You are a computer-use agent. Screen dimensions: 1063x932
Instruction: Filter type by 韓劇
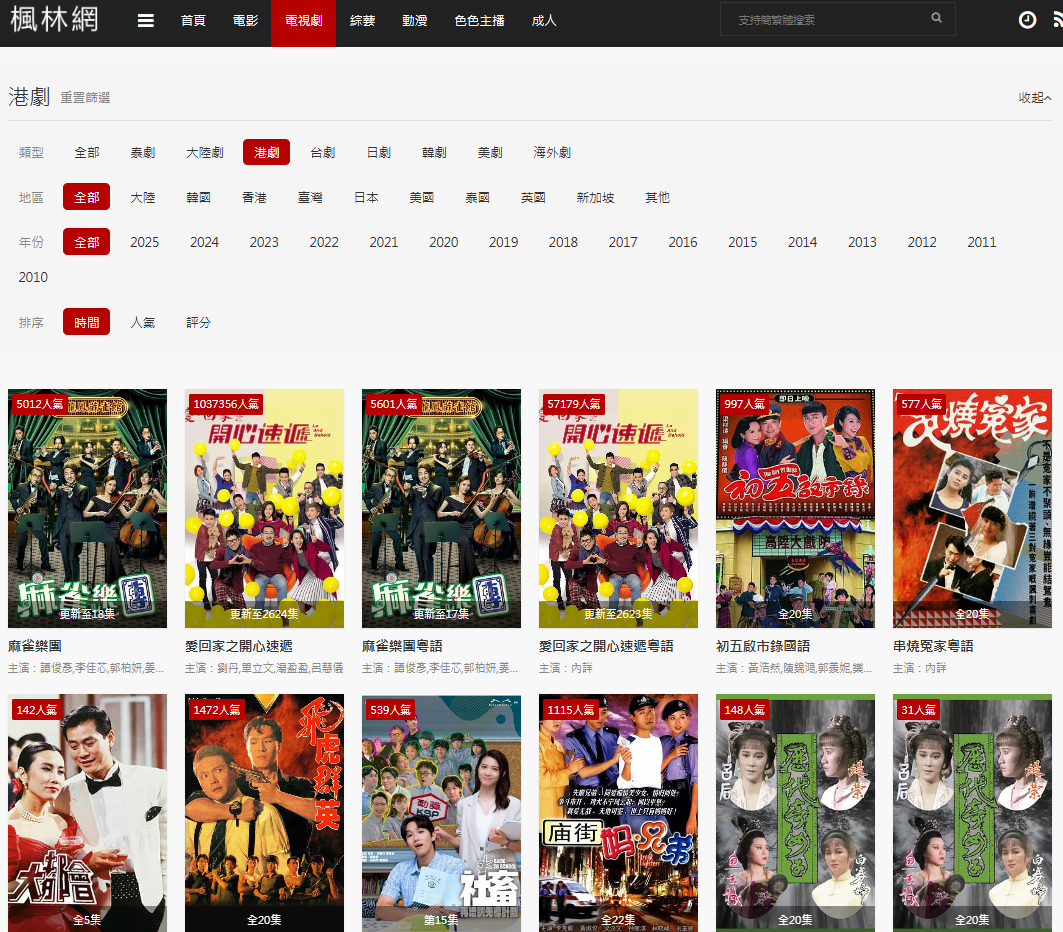coord(434,153)
